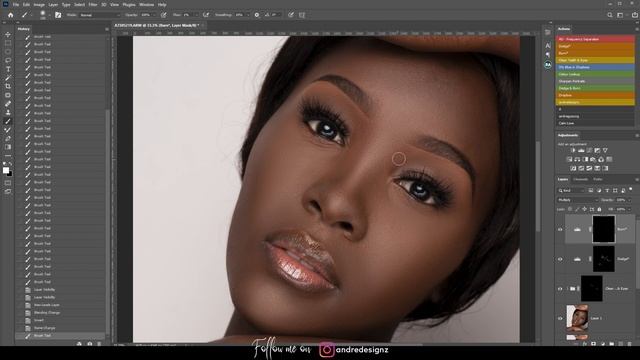Open the File menu
Viewport: 640px width, 360px height.
[x=16, y=4]
